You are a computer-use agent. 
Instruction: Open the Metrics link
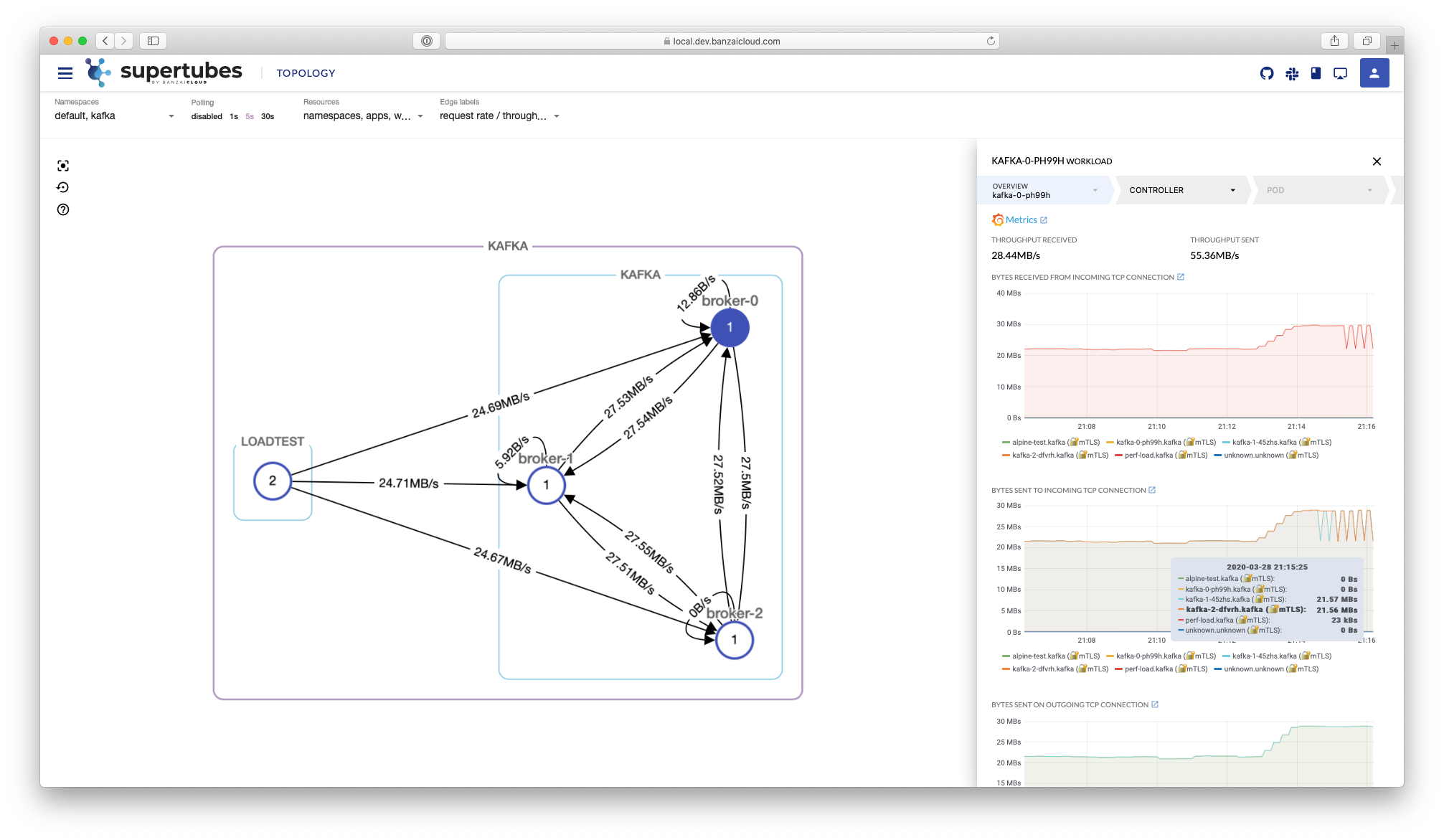coord(1027,220)
